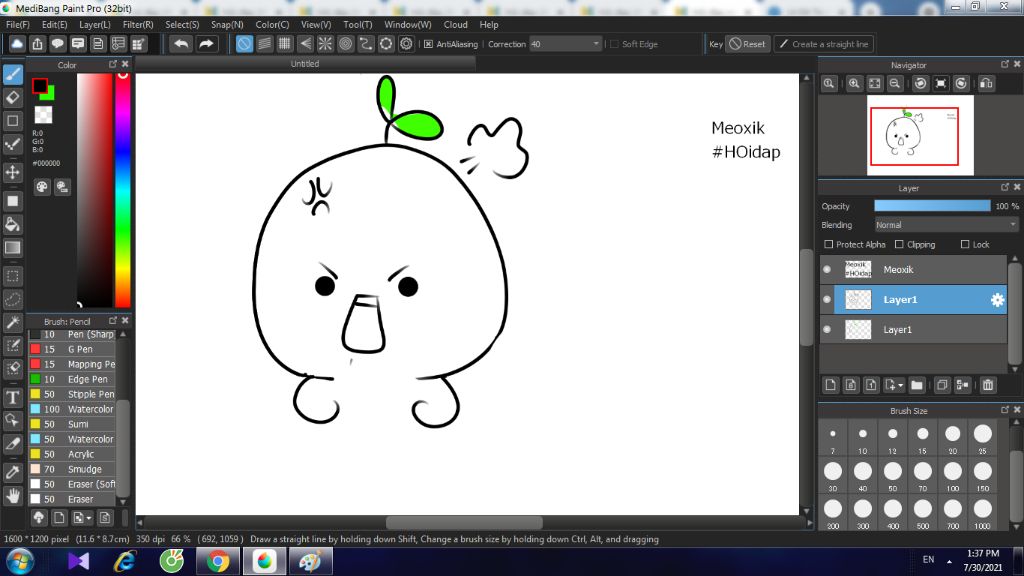Open the Blending mode dropdown
The height and width of the screenshot is (576, 1024).
947,225
